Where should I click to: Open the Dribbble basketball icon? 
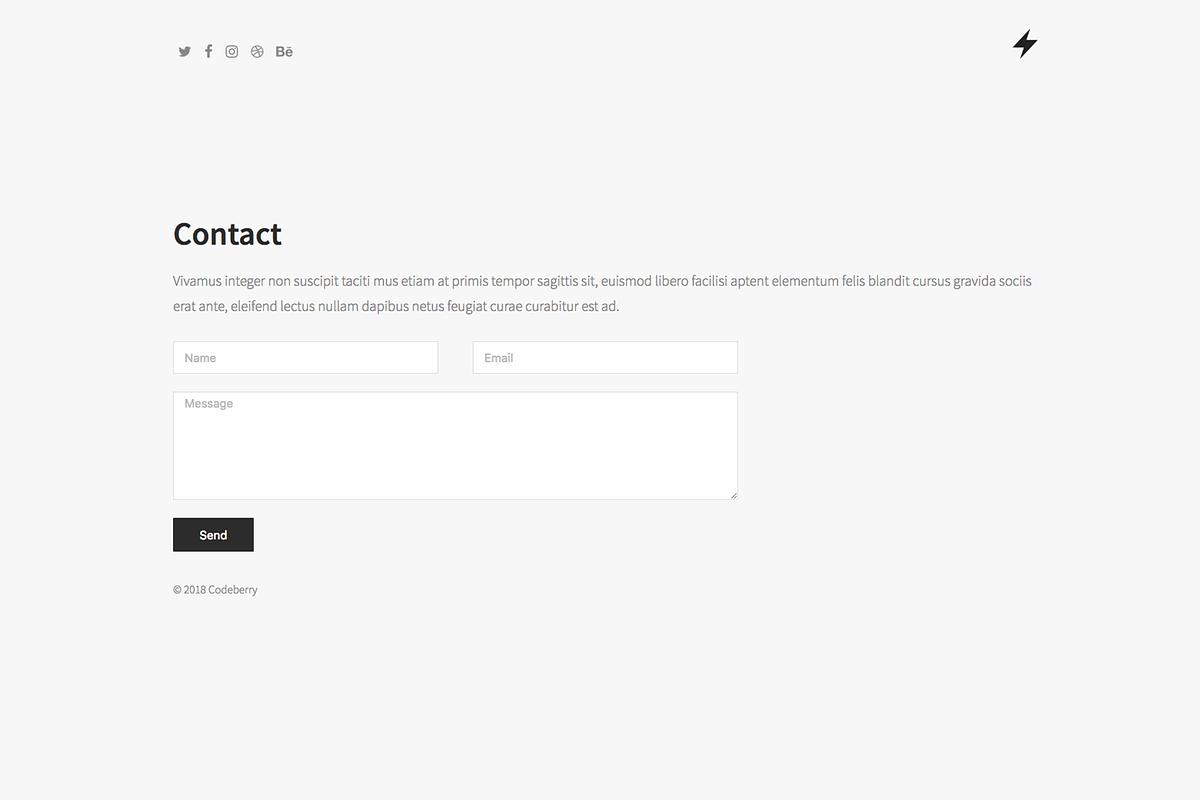click(257, 52)
